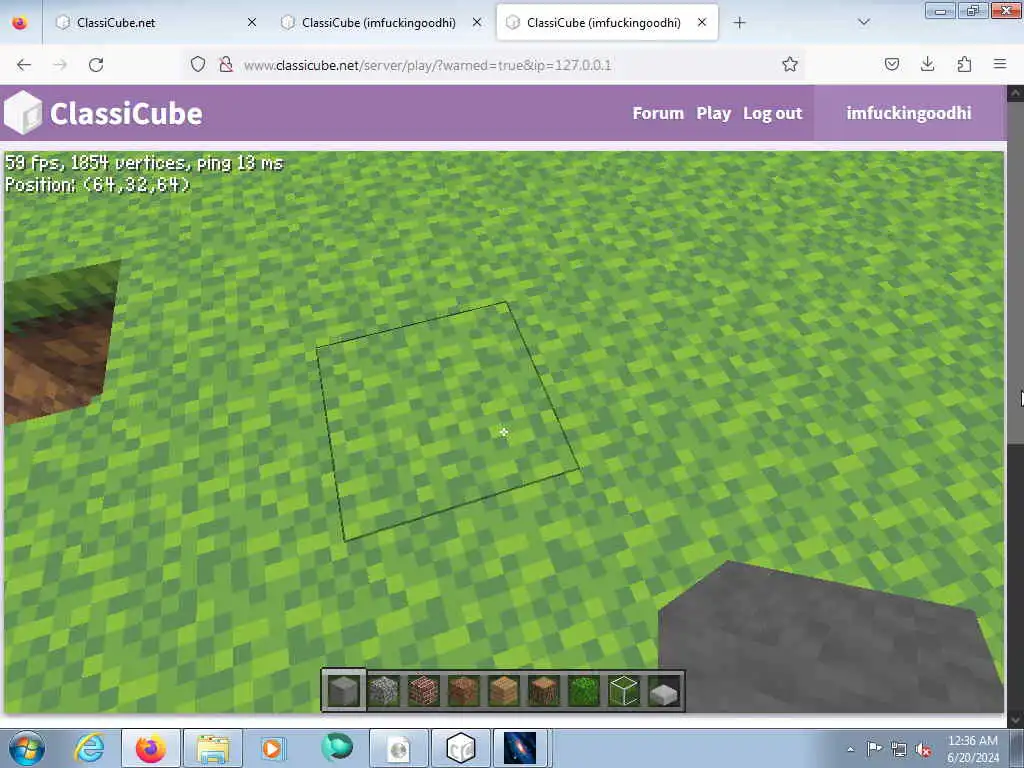Click the taskbar clock and date
The image size is (1024, 768).
(972, 749)
